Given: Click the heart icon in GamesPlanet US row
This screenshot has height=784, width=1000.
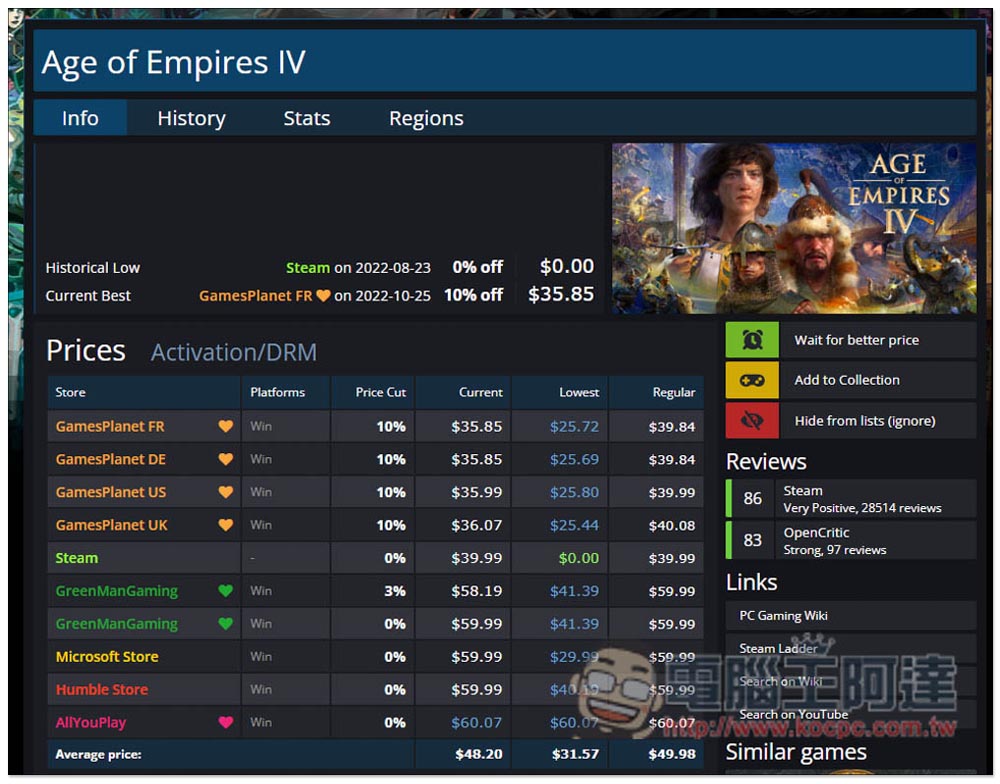Looking at the screenshot, I should 225,492.
